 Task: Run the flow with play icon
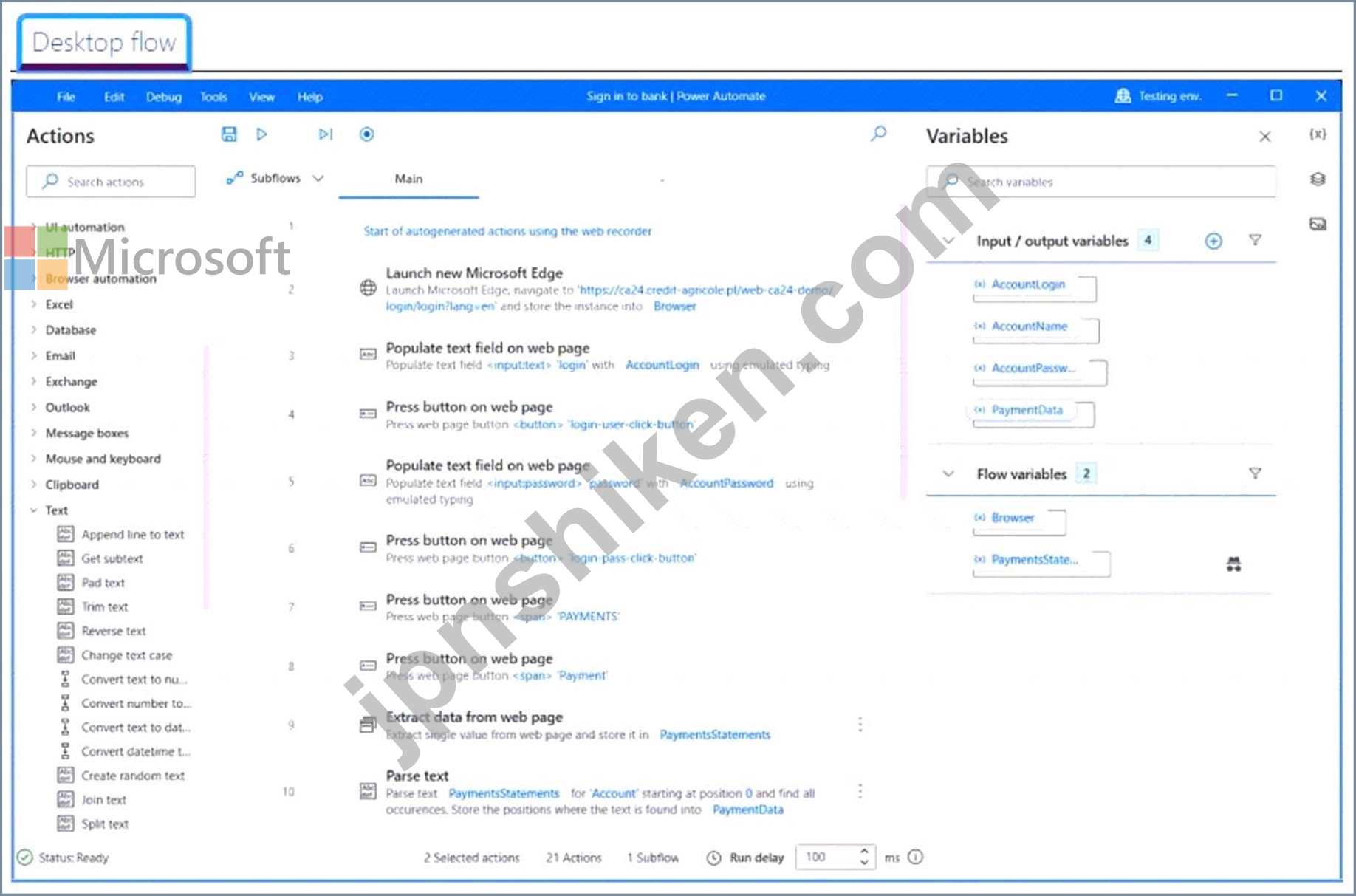point(261,134)
